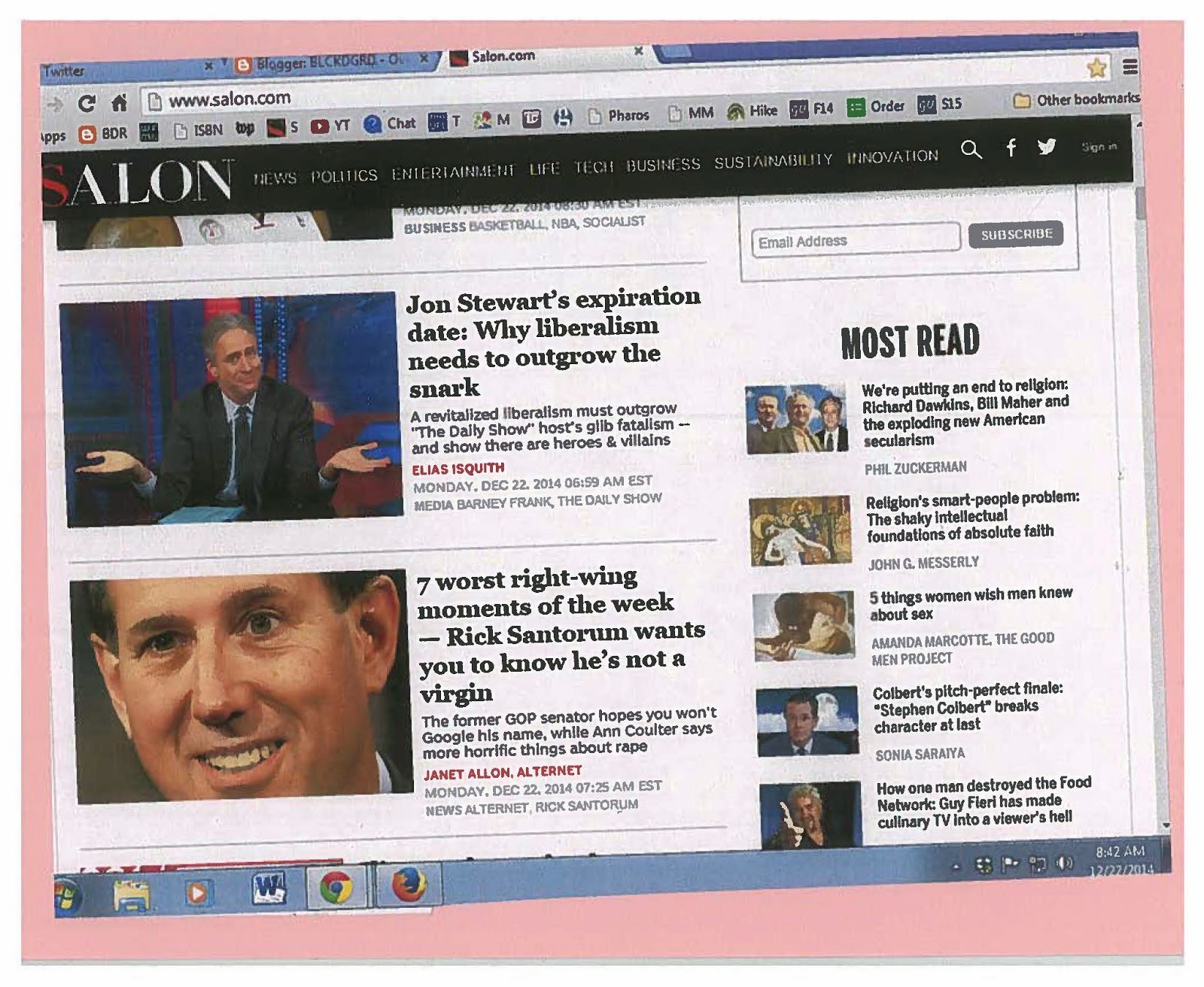Open the BDR Blogger bookmark
1204x987 pixels.
pos(104,134)
